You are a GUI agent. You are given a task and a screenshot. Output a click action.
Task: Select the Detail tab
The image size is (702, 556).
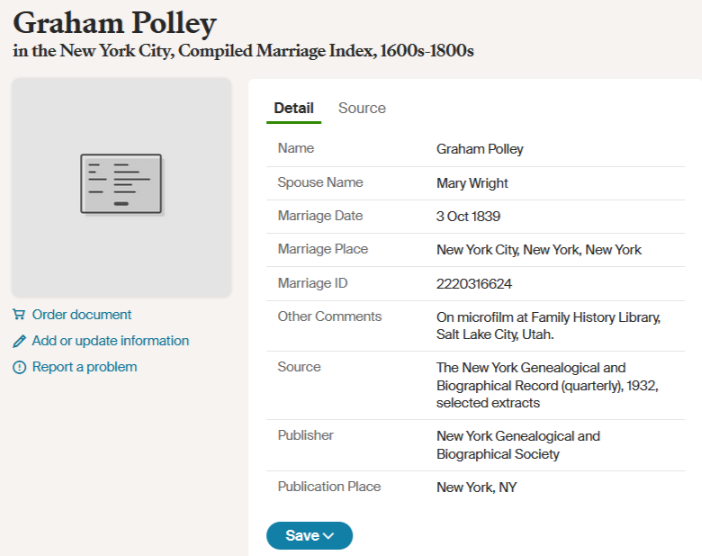click(294, 108)
